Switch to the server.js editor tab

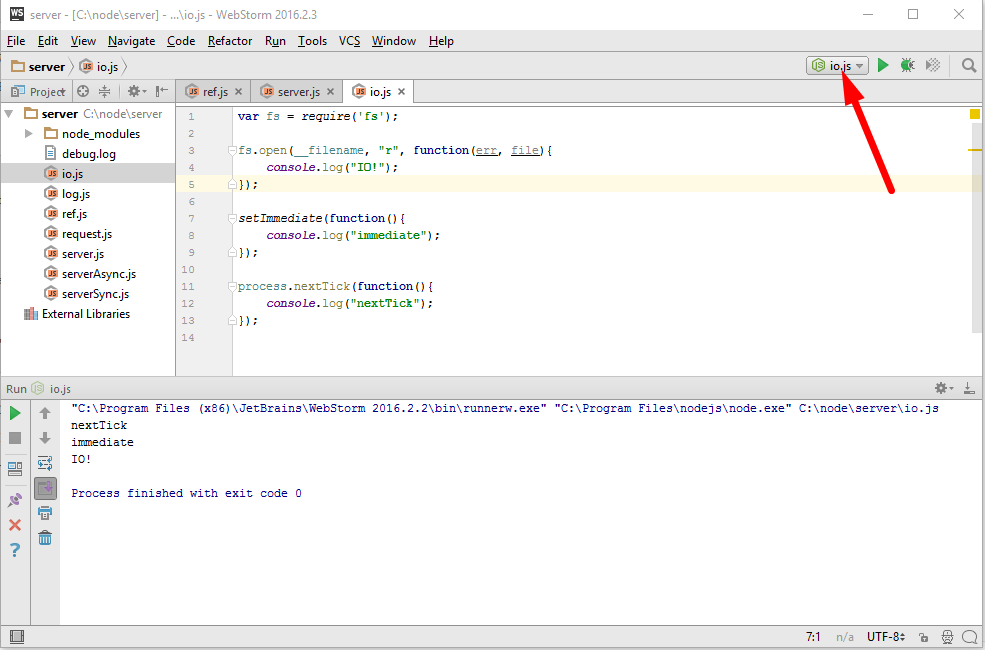pos(298,92)
